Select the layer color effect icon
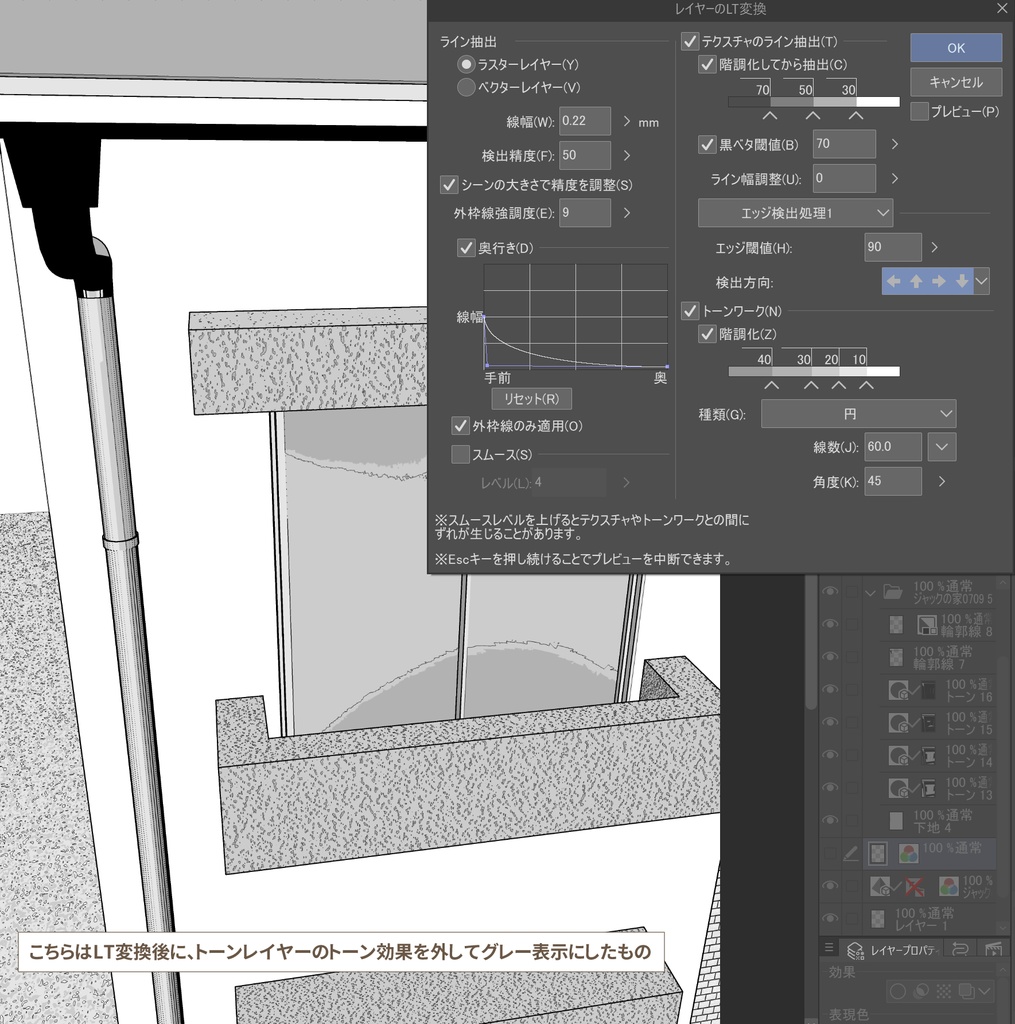This screenshot has width=1015, height=1024. (966, 991)
